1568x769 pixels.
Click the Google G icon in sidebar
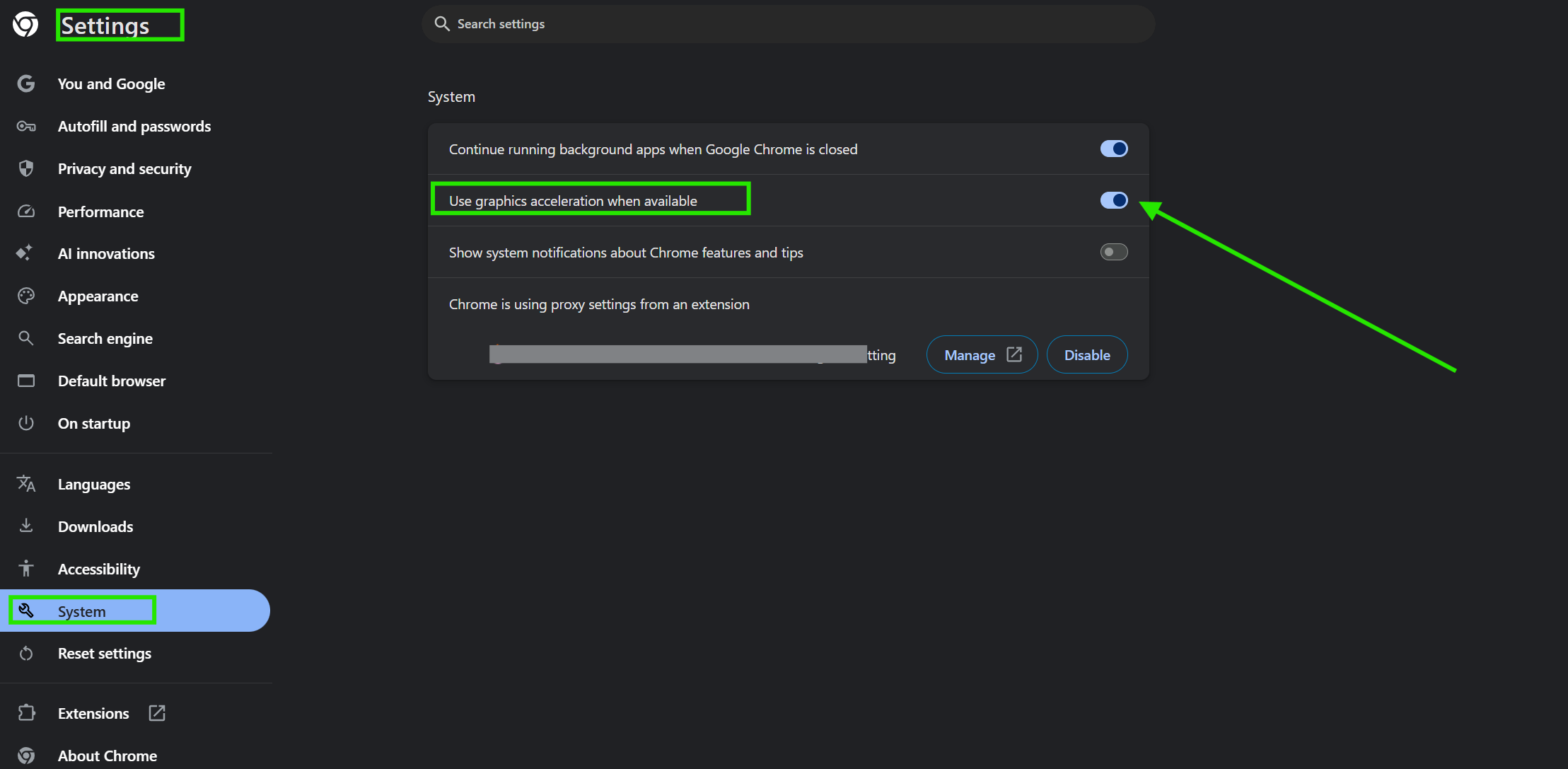26,83
